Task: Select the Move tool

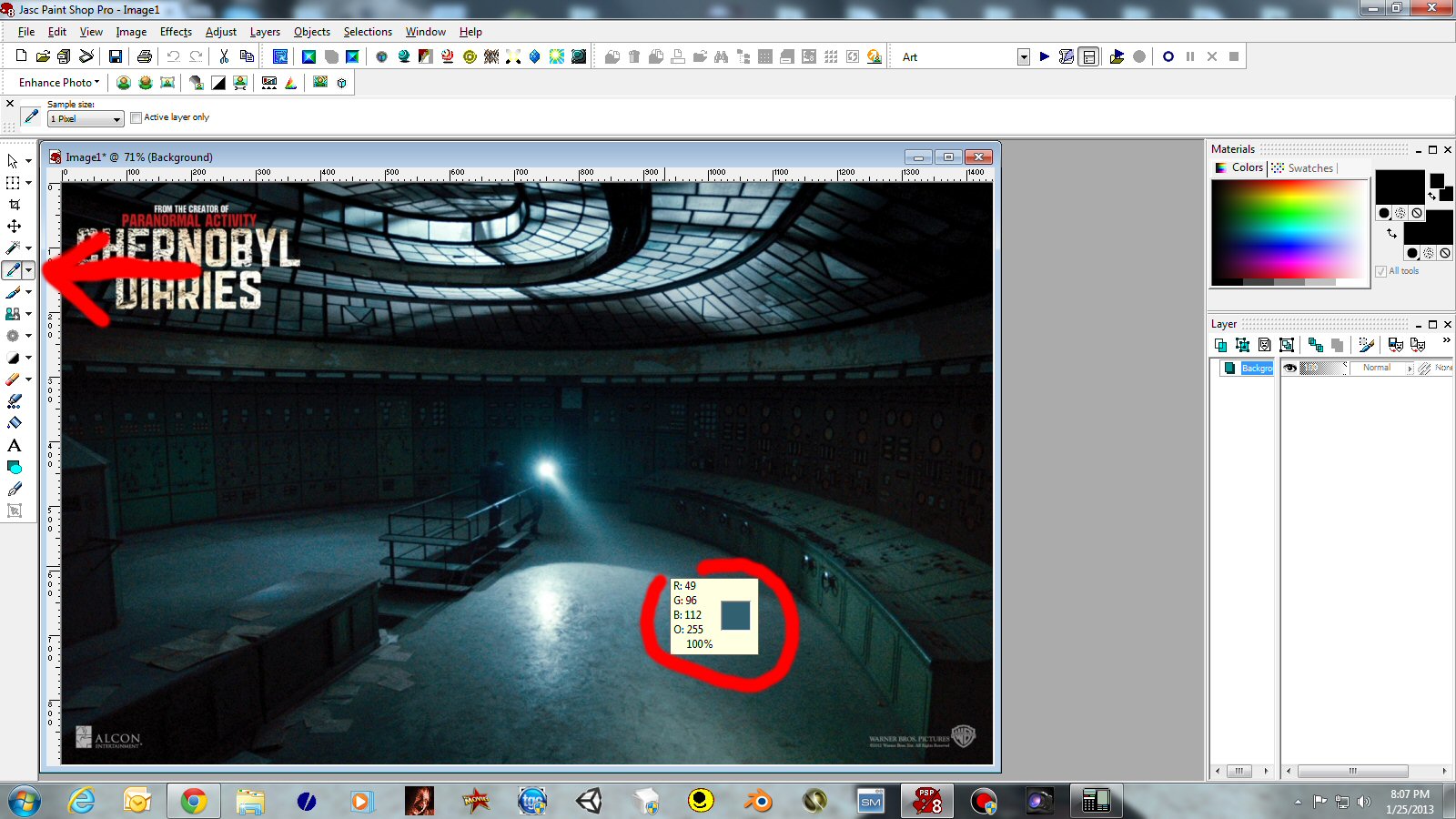Action: tap(14, 227)
